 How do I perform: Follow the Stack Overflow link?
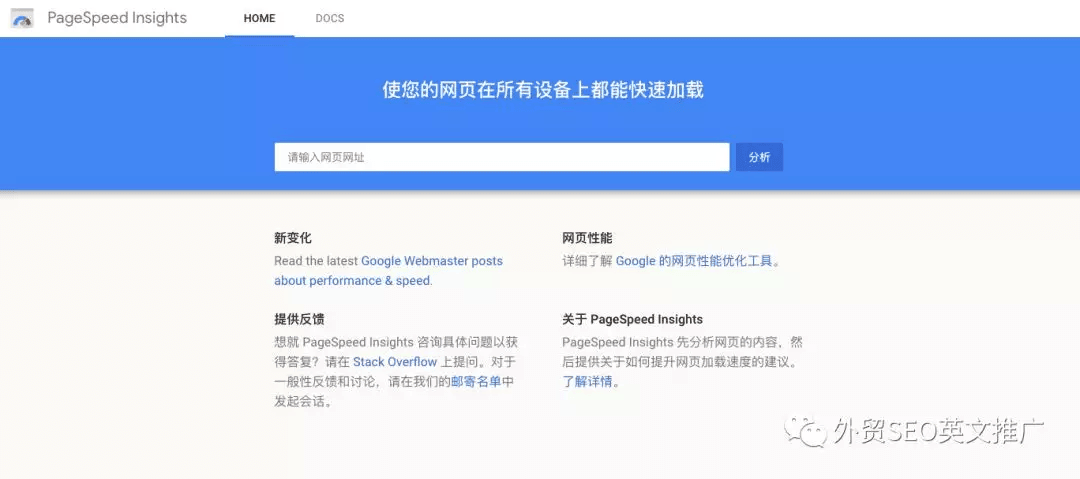tap(395, 362)
